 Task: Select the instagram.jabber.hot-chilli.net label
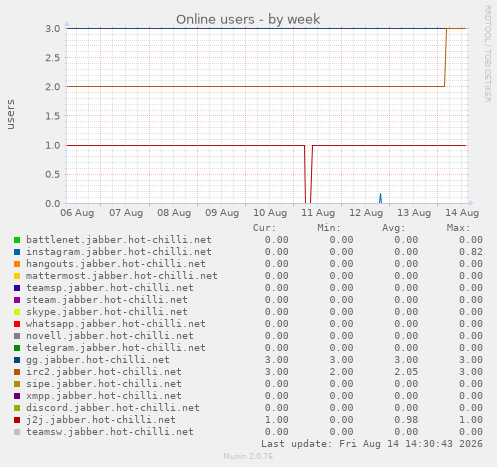119,252
